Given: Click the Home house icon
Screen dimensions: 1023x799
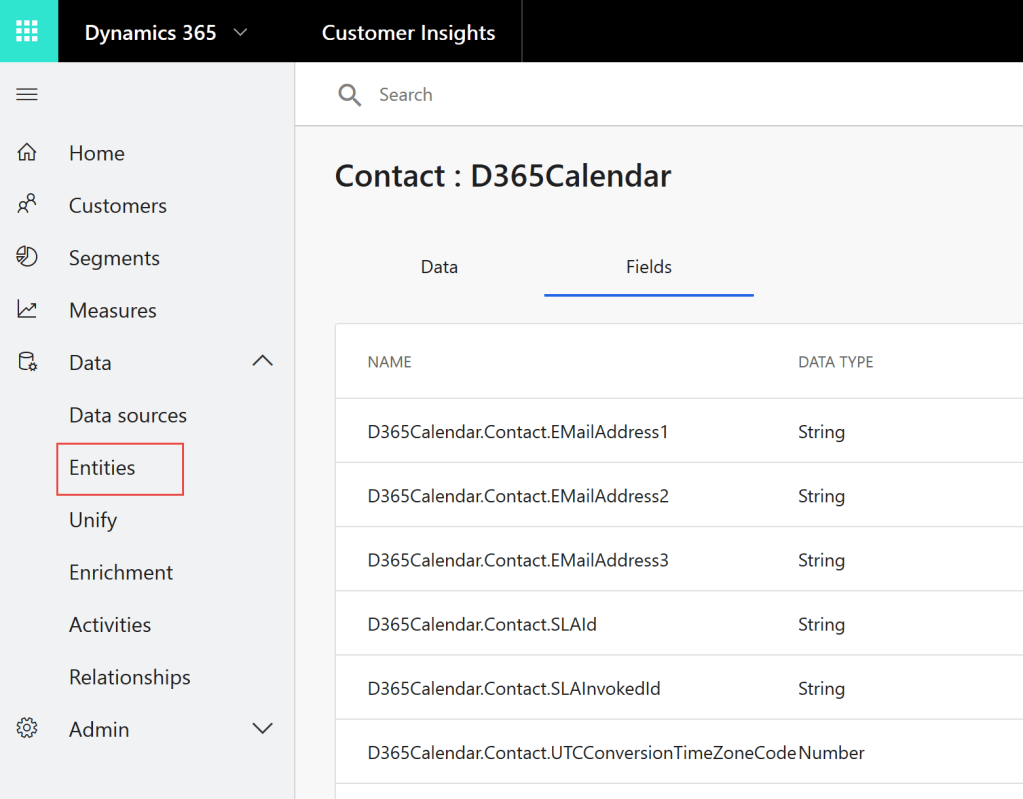Looking at the screenshot, I should click(27, 153).
